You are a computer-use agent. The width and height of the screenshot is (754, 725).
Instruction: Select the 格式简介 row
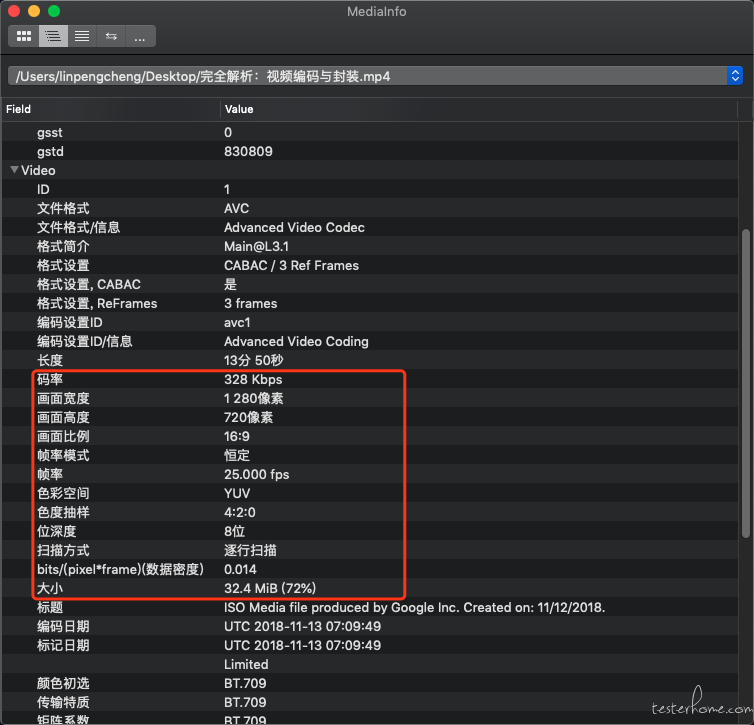[x=370, y=246]
